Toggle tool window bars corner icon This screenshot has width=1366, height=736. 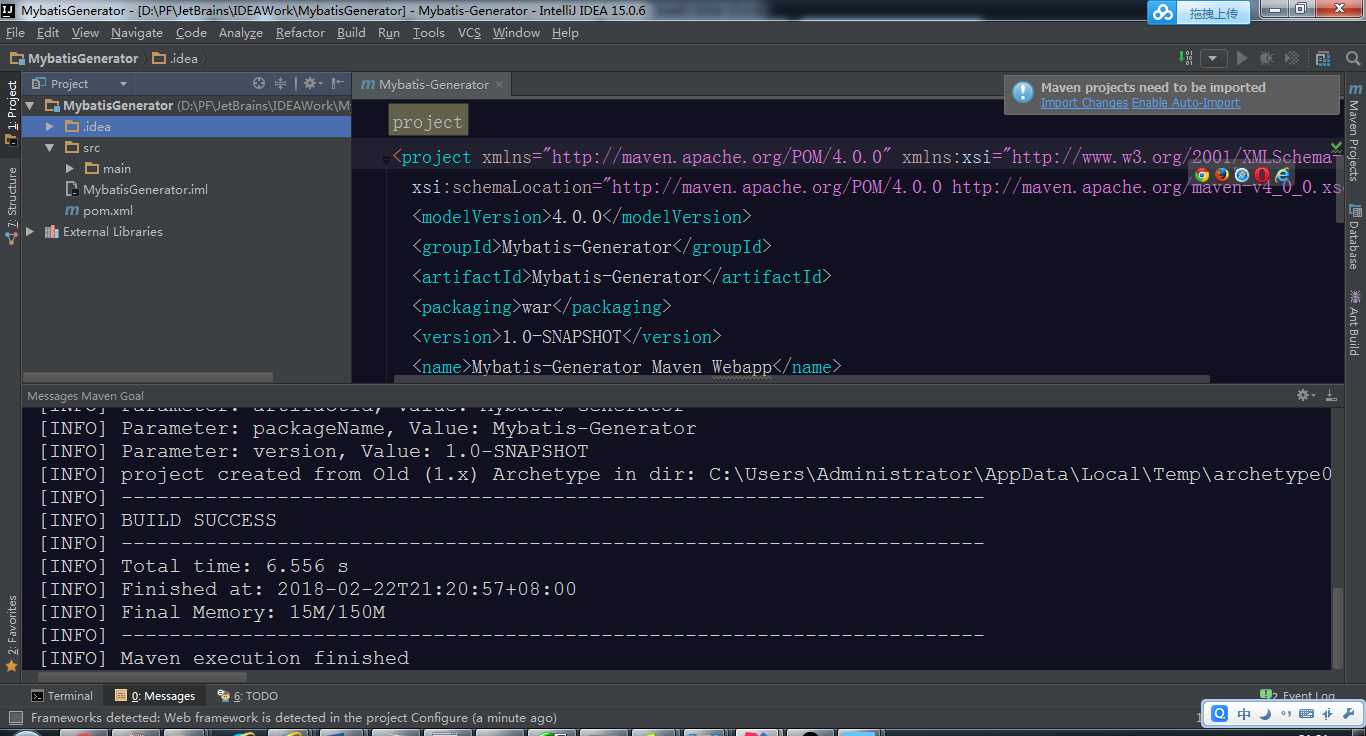14,717
